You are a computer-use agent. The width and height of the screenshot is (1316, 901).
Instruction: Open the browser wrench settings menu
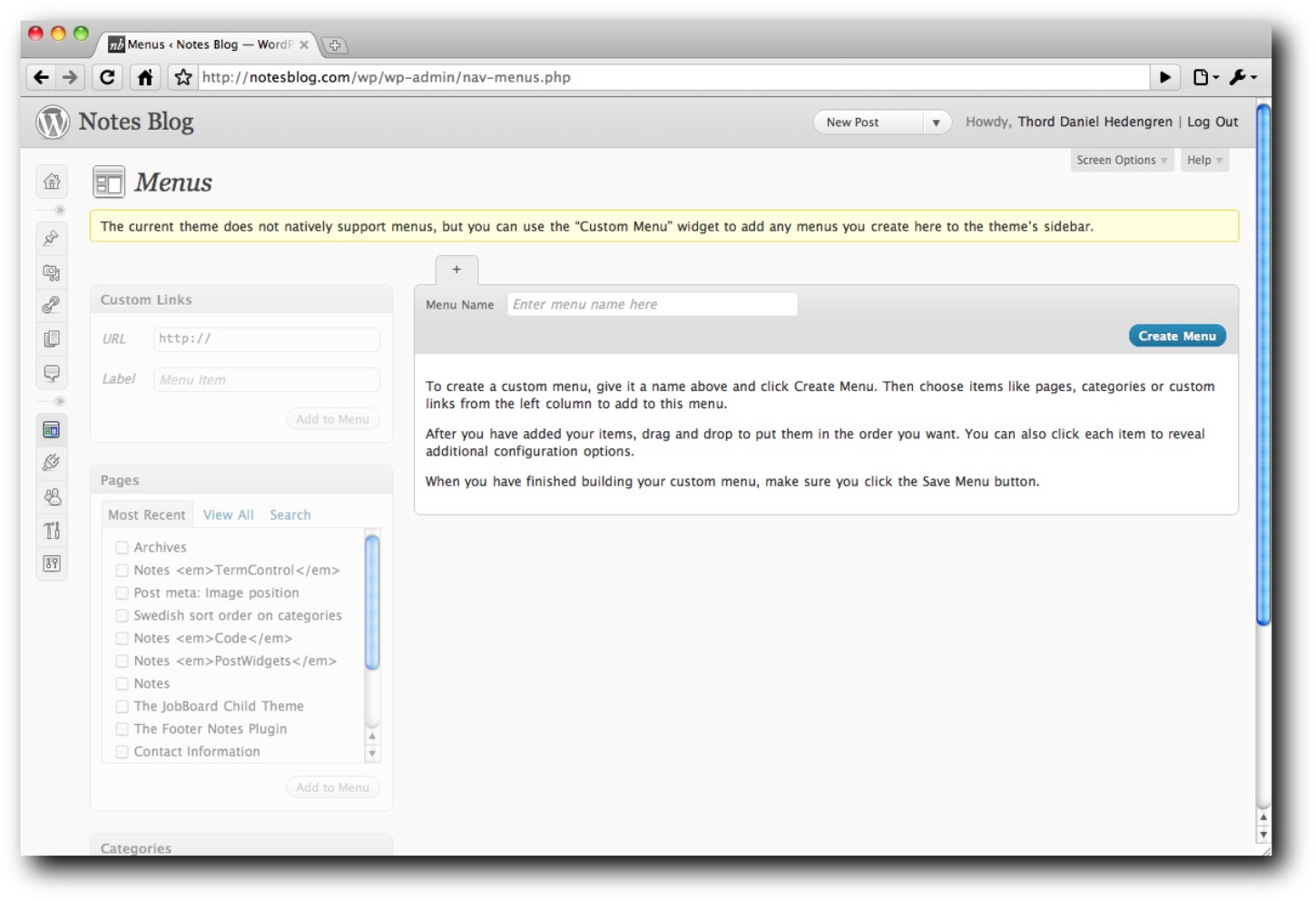[x=1242, y=77]
